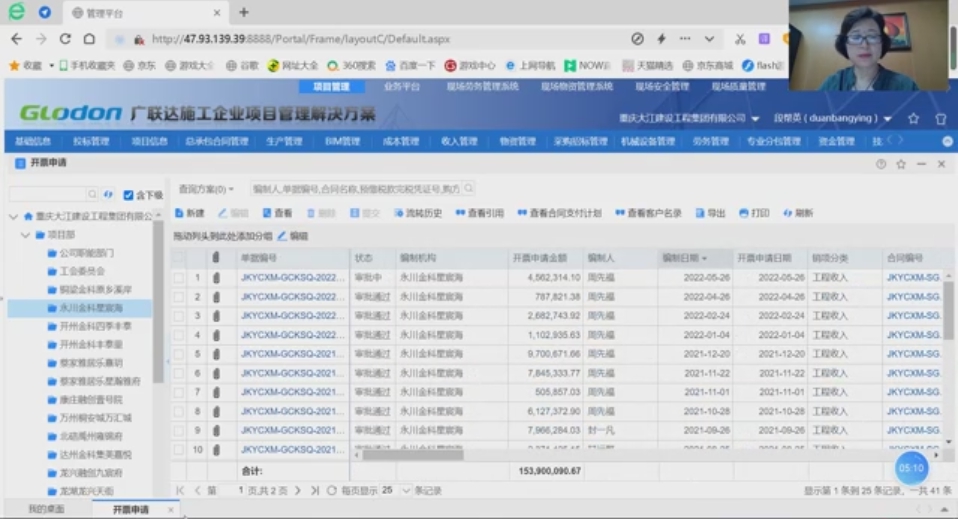Viewport: 958px width, 519px height.
Task: Open the 成本管理 menu item
Action: [x=401, y=142]
